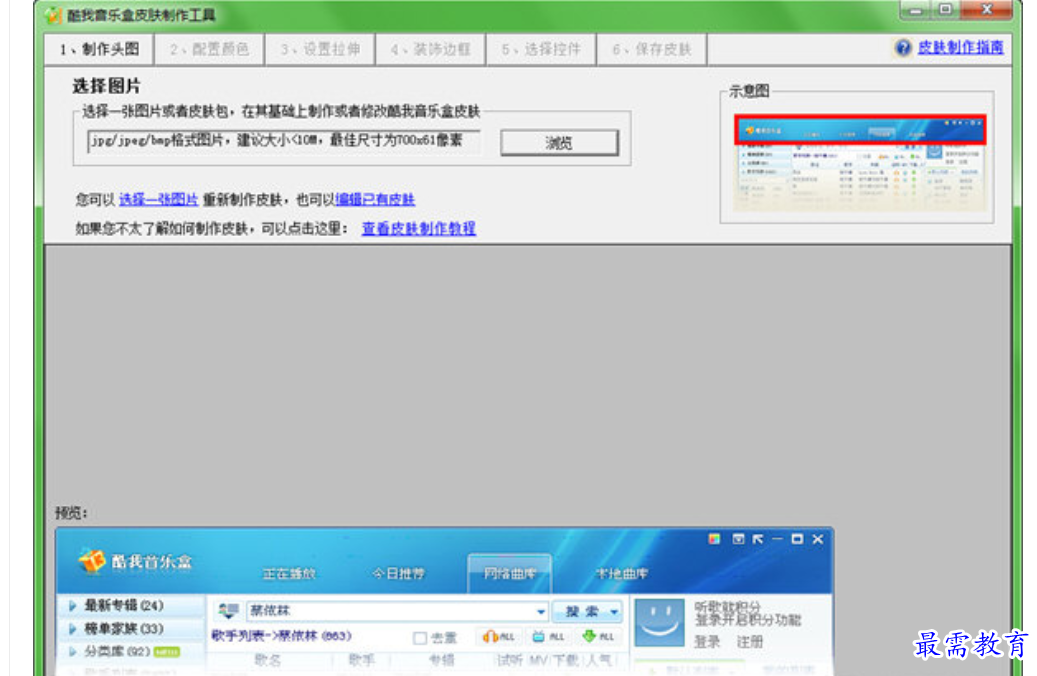This screenshot has height=676, width=1037.
Task: Expand 榜单家族 (33) tree item
Action: click(x=72, y=628)
